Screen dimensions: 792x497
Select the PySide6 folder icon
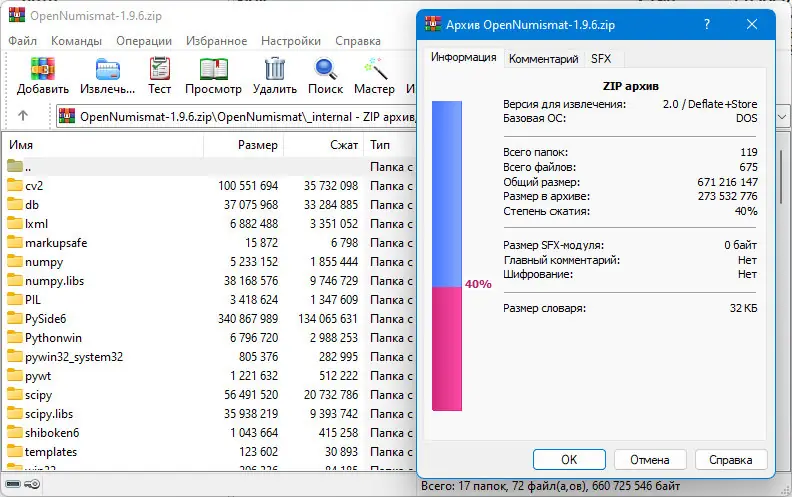pyautogui.click(x=15, y=318)
